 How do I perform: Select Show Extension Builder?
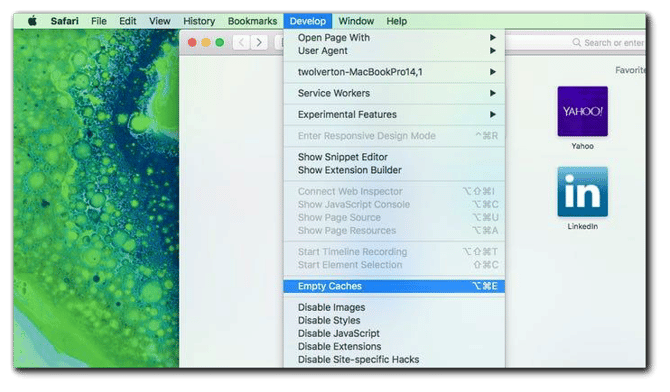[394, 170]
